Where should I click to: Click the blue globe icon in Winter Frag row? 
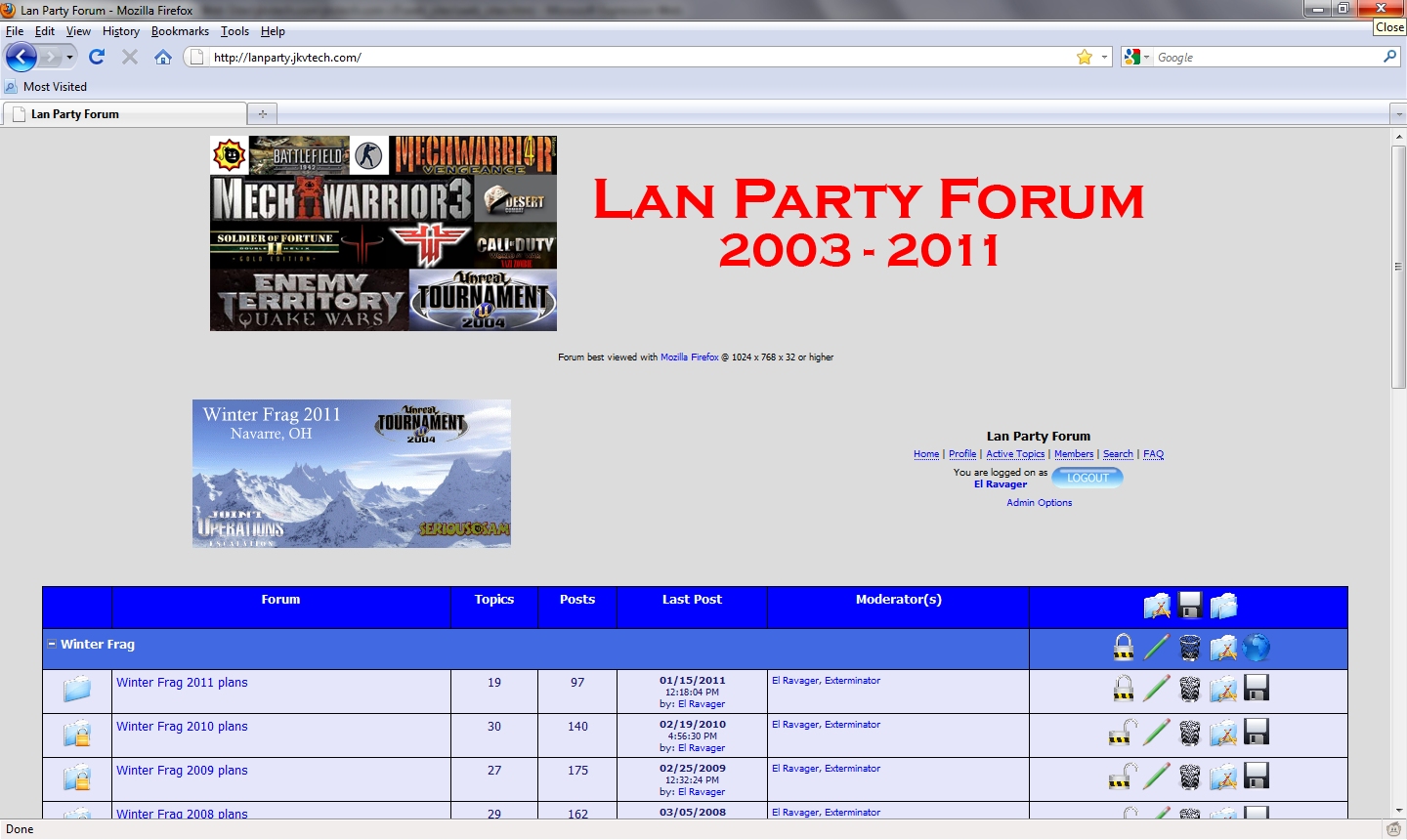point(1257,648)
